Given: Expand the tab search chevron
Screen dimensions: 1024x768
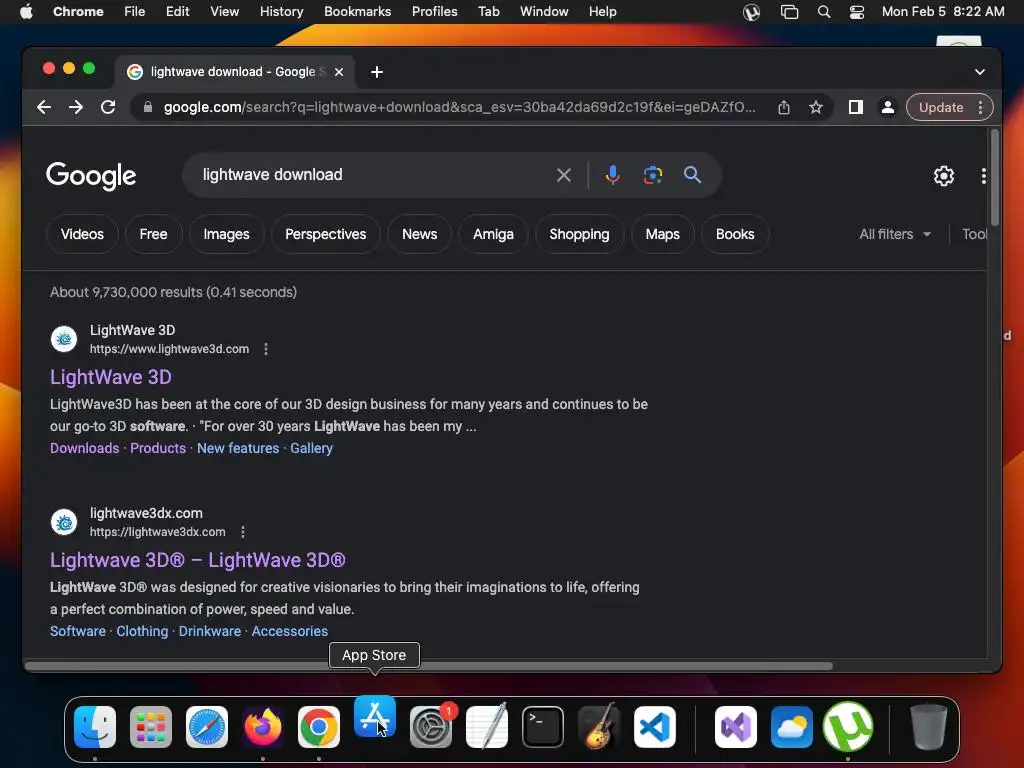Looking at the screenshot, I should pos(980,72).
